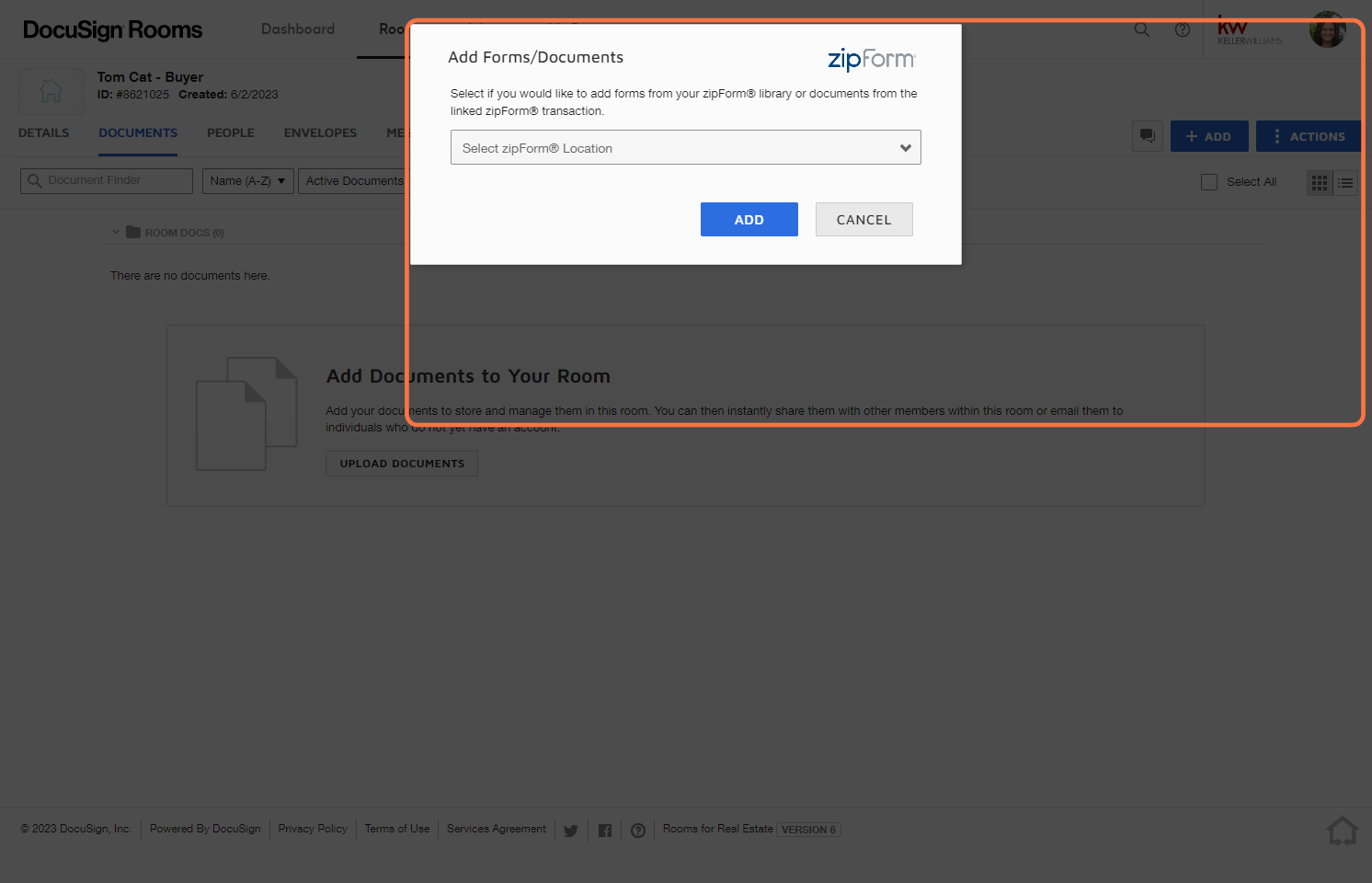
Task: Open the help question mark icon in header
Action: pos(1183,29)
